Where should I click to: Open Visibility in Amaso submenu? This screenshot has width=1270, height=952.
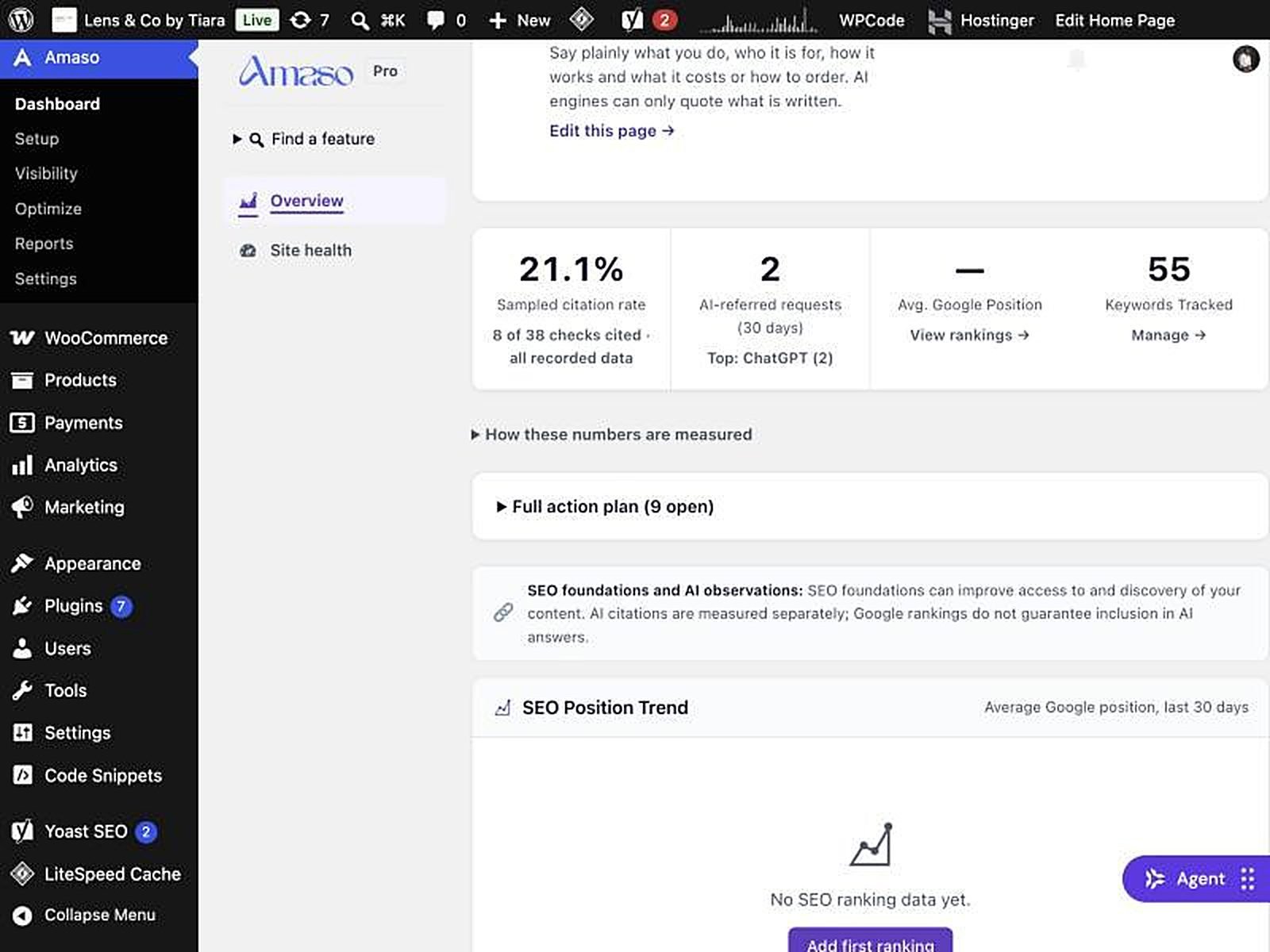click(x=46, y=174)
